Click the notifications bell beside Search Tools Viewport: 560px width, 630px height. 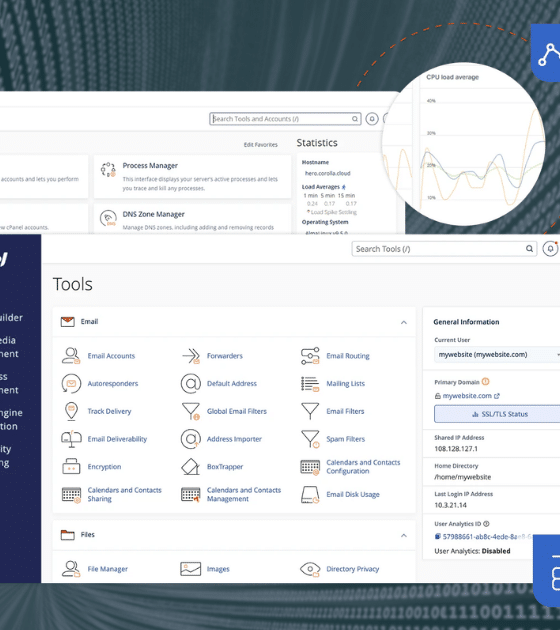[550, 249]
